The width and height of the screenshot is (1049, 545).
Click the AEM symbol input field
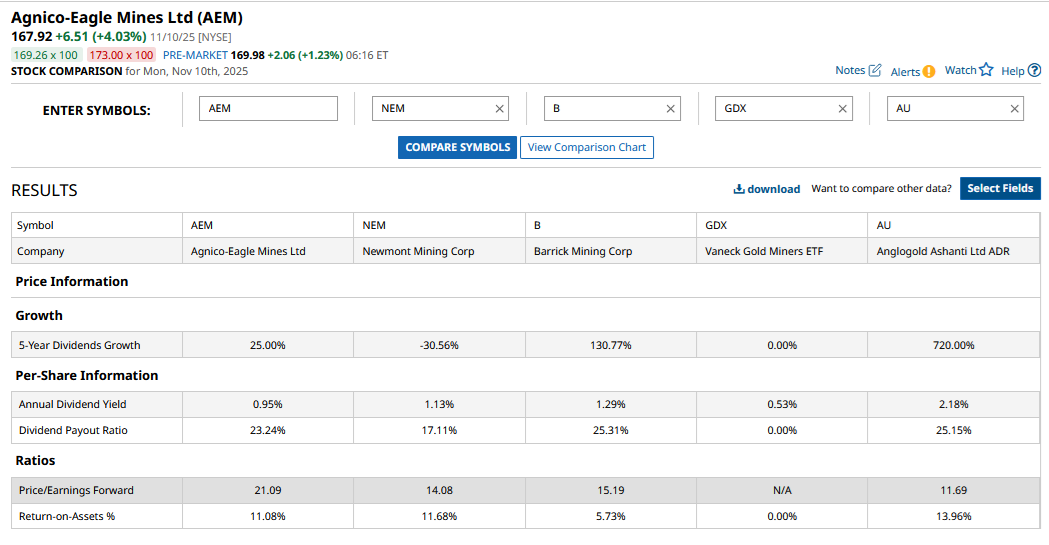coord(269,108)
